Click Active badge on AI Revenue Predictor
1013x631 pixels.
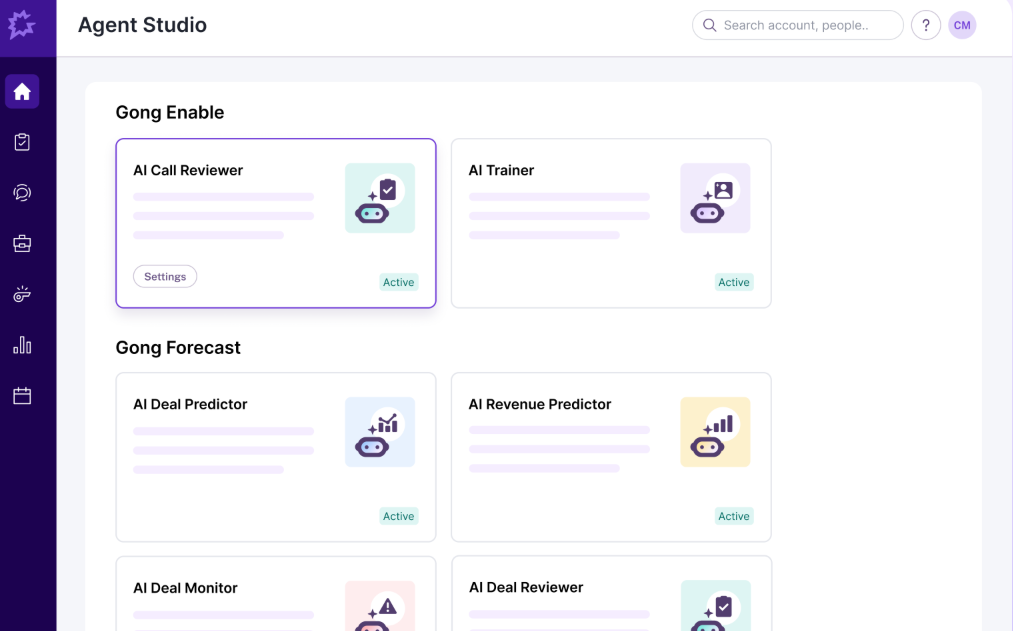pos(734,516)
